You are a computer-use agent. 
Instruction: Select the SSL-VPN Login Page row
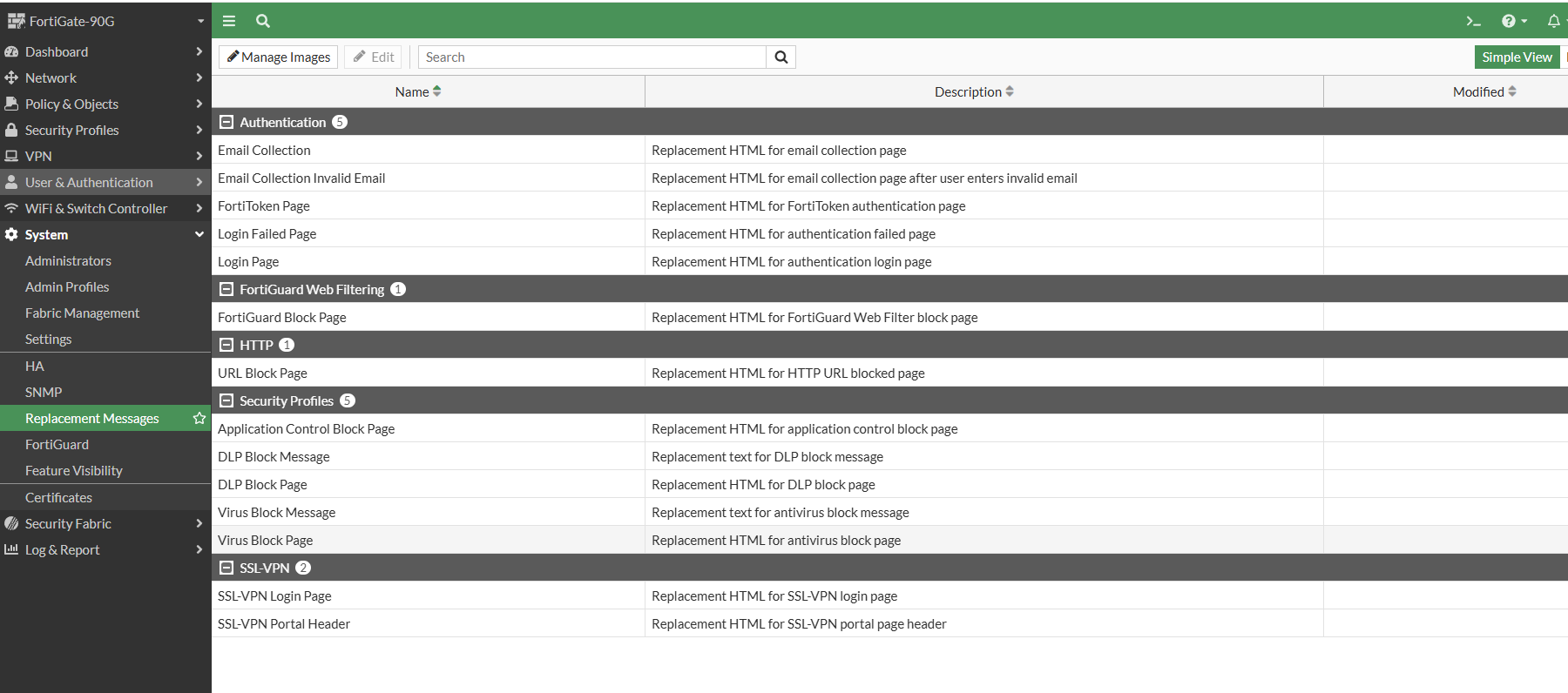point(889,595)
